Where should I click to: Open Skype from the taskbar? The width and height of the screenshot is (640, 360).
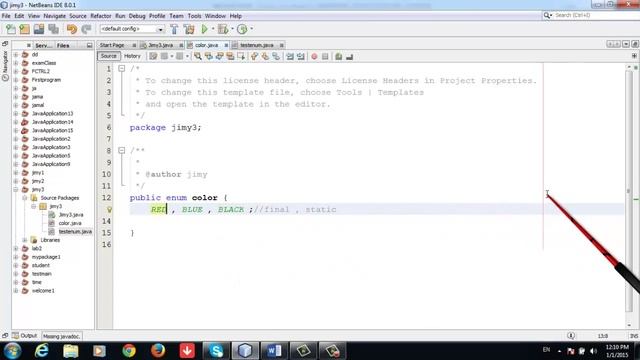tap(216, 351)
